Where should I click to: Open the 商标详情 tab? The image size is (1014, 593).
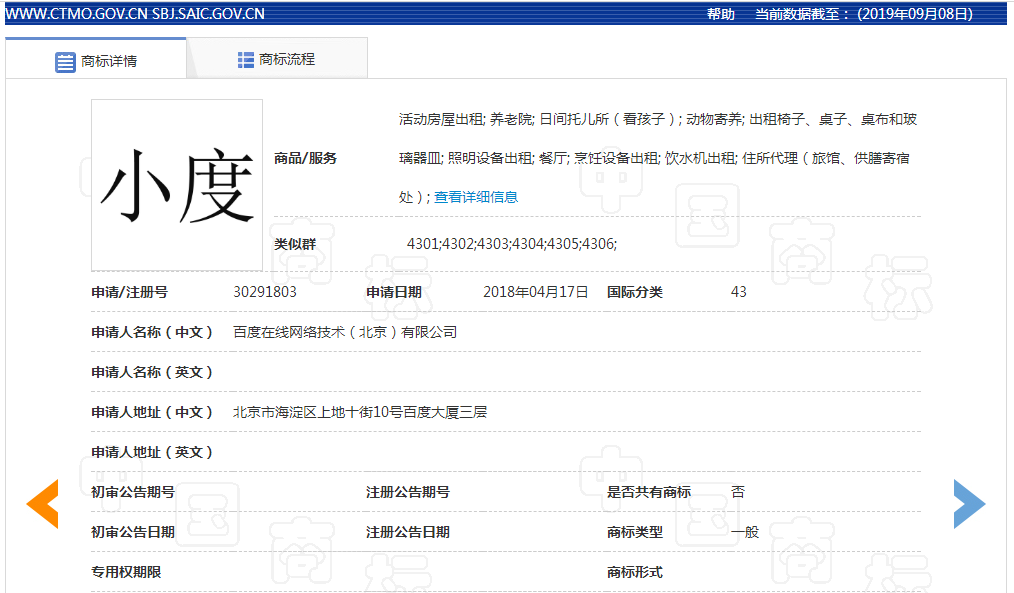96,59
